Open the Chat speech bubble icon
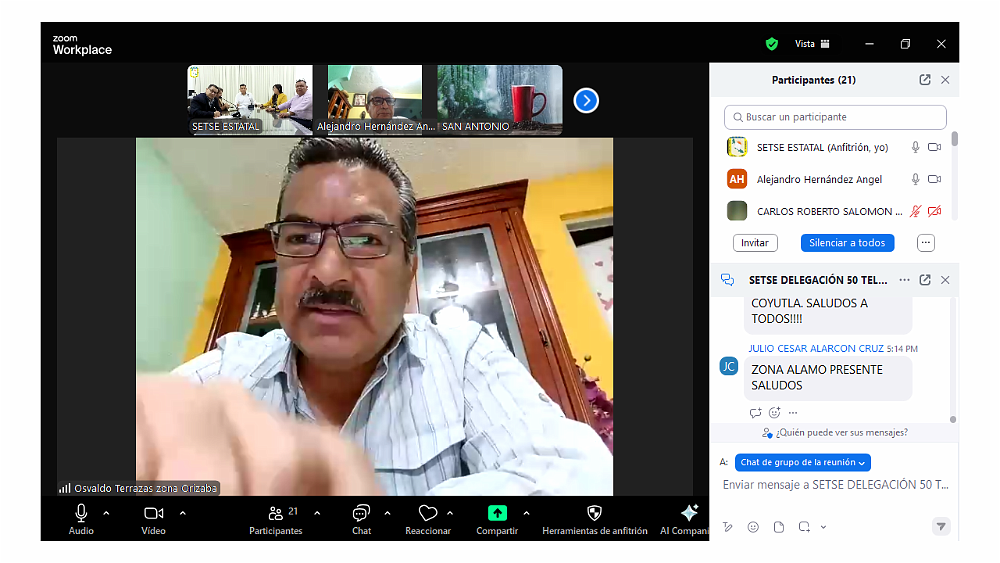This screenshot has height=563, width=1000. [361, 513]
